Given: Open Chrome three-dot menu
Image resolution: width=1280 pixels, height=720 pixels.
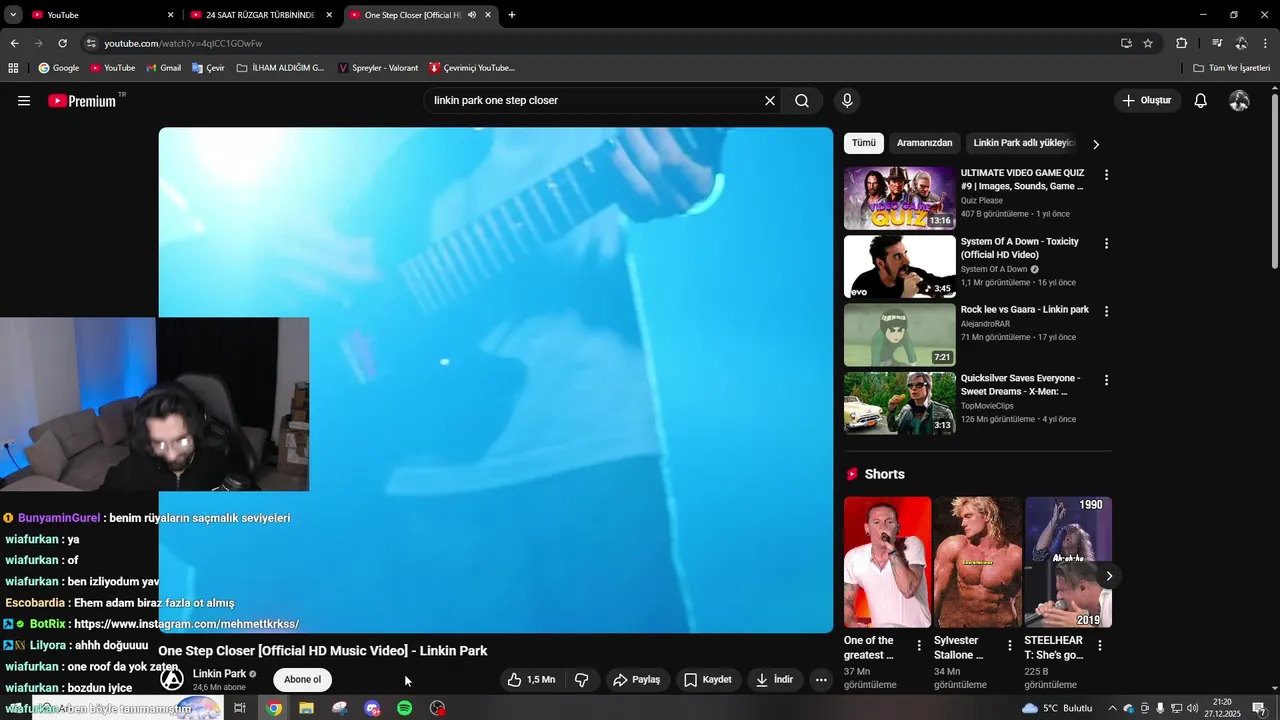Looking at the screenshot, I should (1265, 43).
